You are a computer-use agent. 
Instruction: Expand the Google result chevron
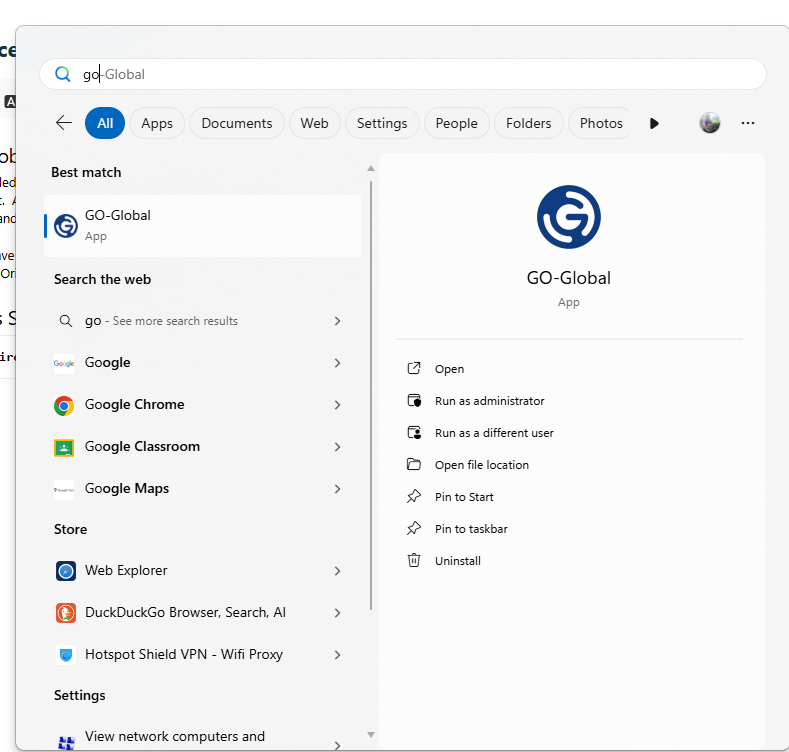pos(337,363)
